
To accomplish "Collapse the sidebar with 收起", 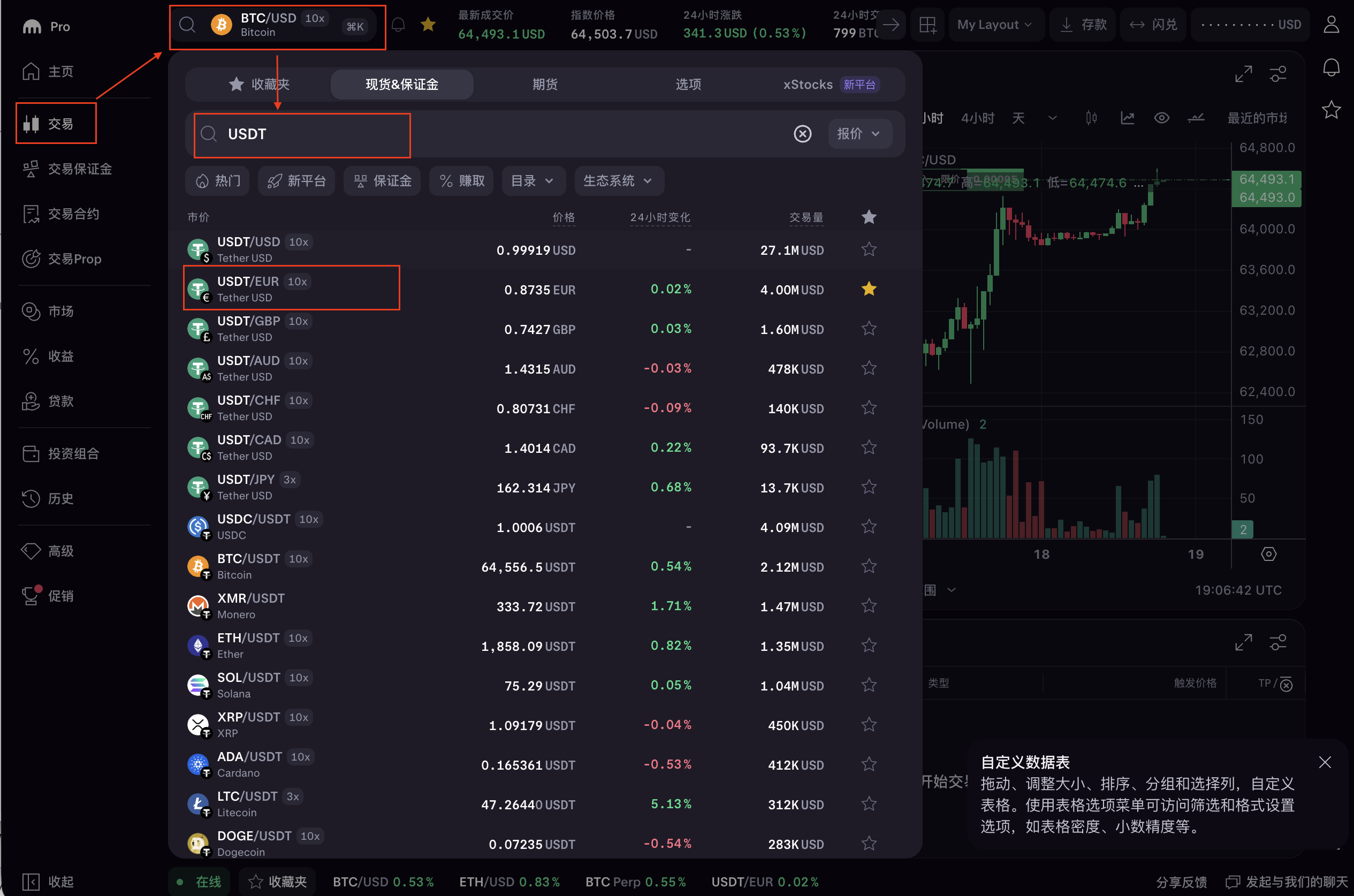I will (48, 882).
